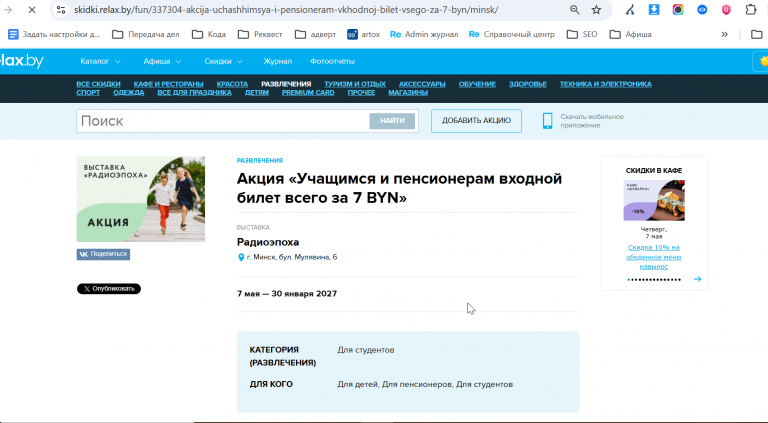Viewport: 768px width, 423px height.
Task: Open the 'ОБУЧЕНИЕ' category
Action: [477, 84]
